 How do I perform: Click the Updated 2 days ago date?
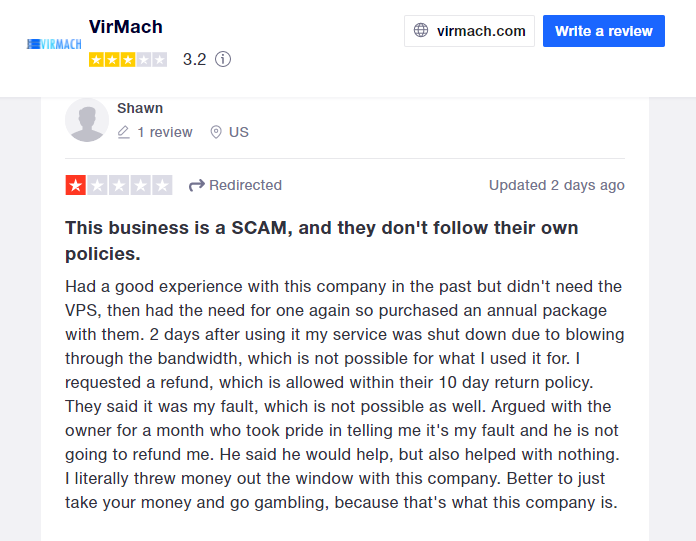(557, 185)
